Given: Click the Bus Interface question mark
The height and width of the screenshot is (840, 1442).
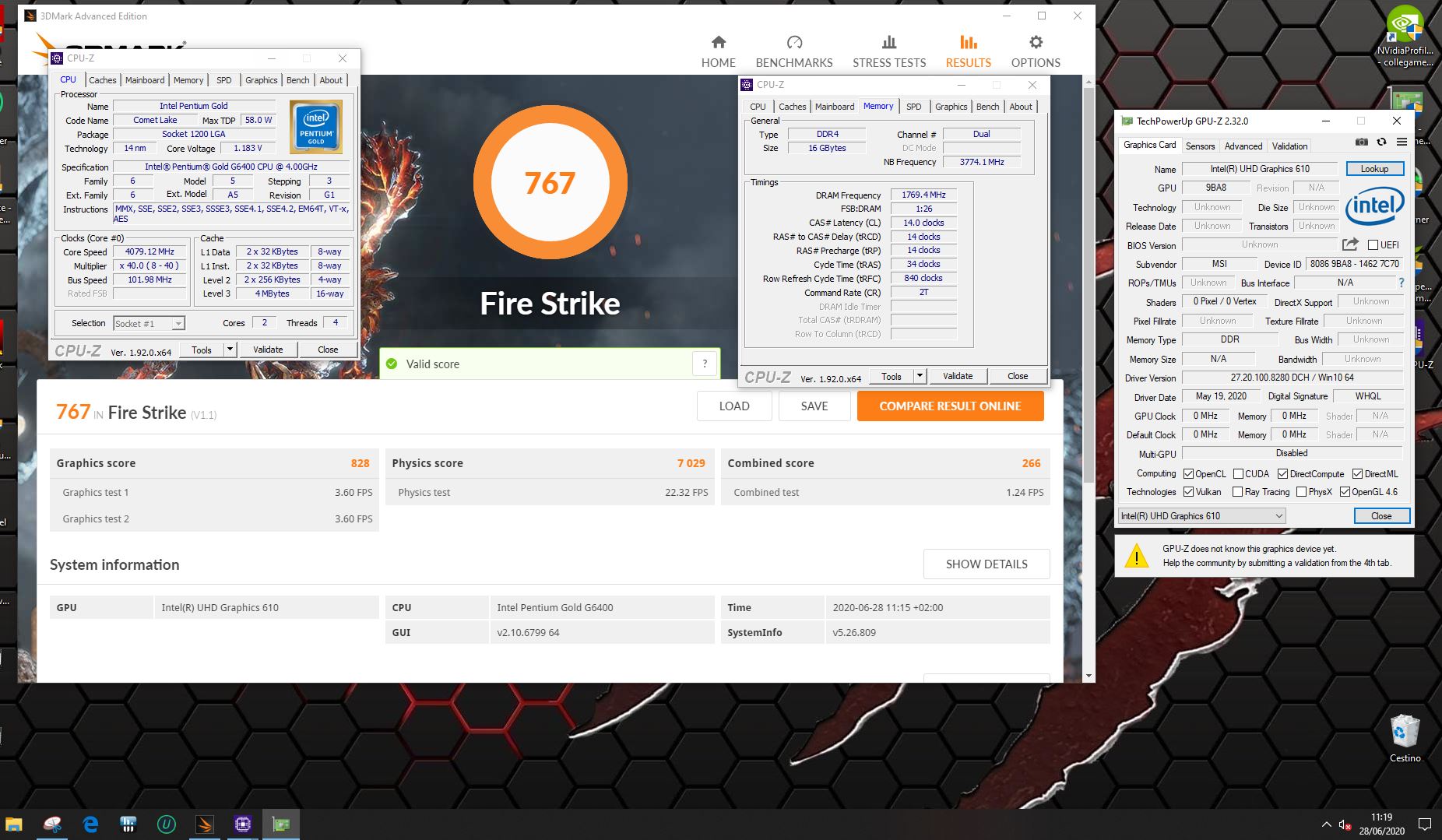Looking at the screenshot, I should tap(1402, 283).
